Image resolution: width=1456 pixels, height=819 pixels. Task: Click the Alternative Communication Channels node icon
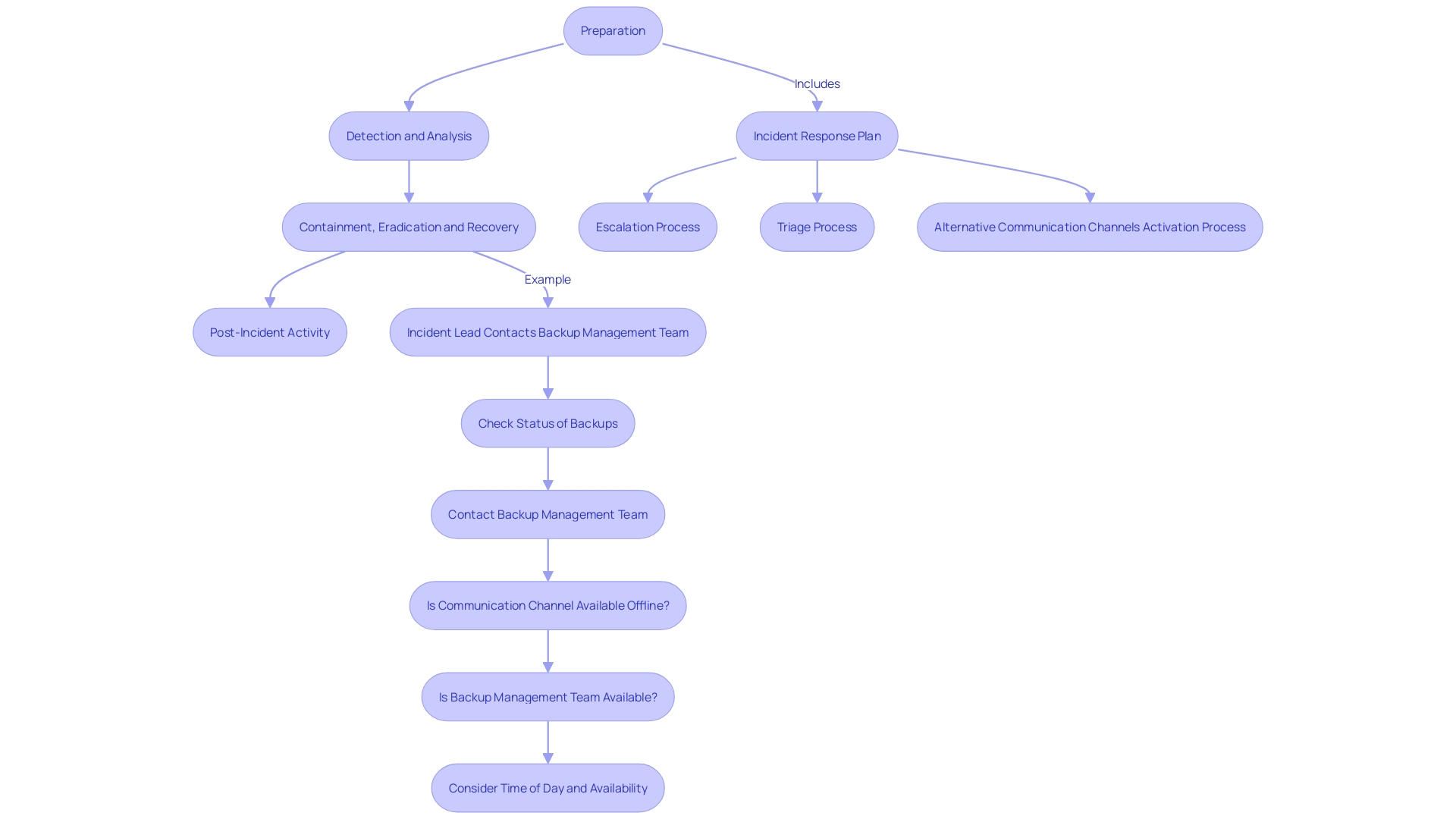1089,226
